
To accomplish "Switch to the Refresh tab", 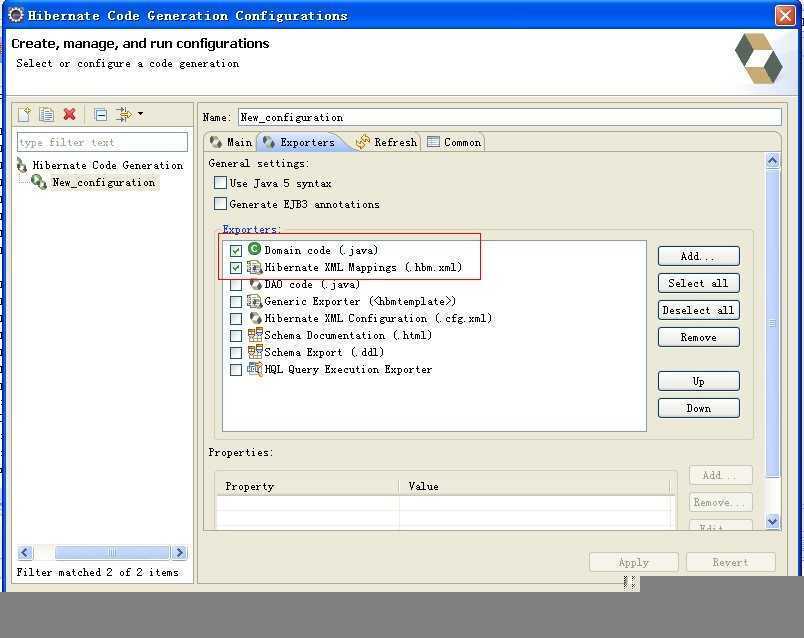I will pos(387,142).
